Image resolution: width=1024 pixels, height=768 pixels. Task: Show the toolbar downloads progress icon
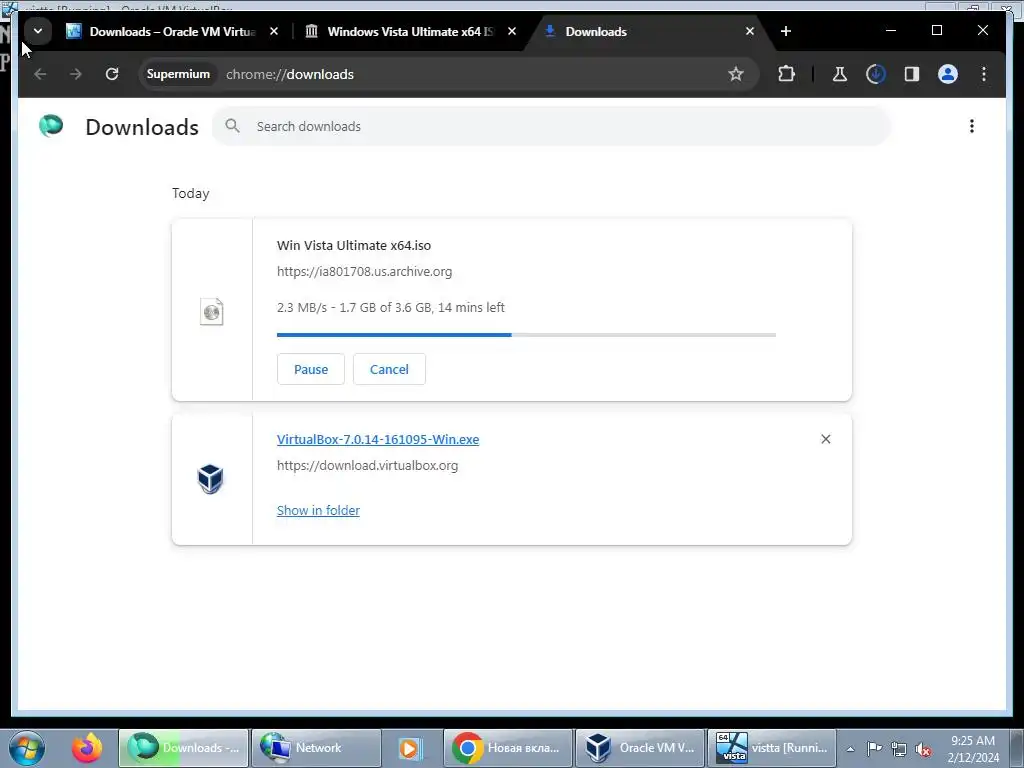click(876, 74)
